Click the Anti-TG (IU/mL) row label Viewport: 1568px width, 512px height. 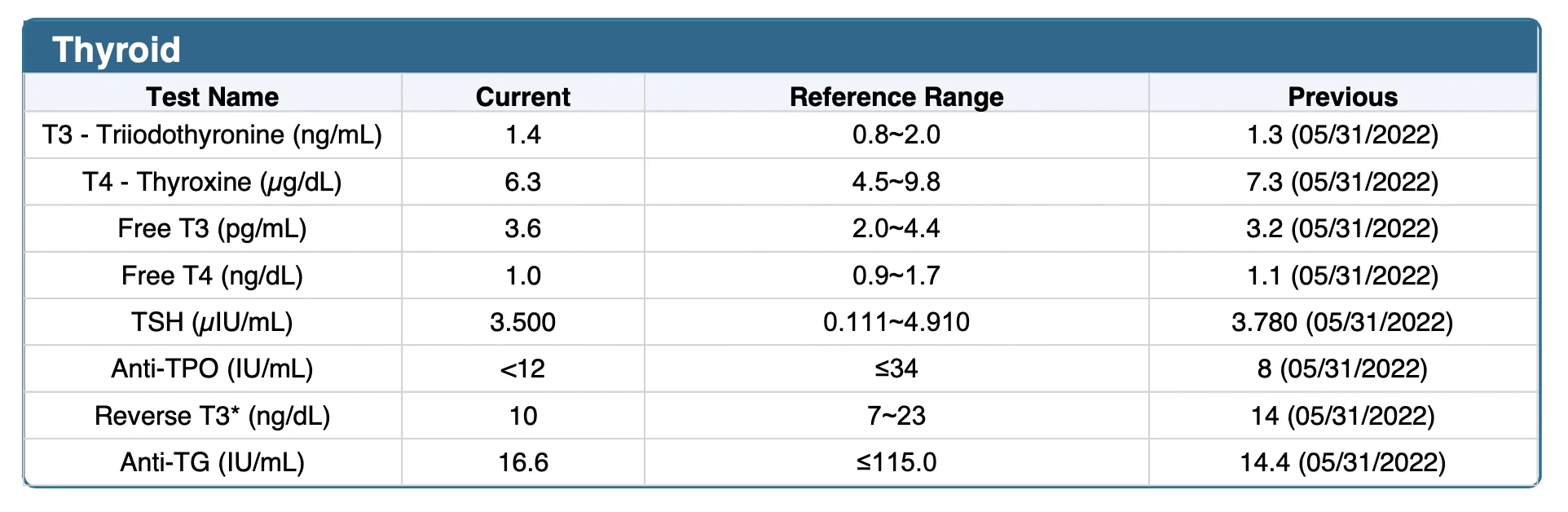pyautogui.click(x=213, y=462)
